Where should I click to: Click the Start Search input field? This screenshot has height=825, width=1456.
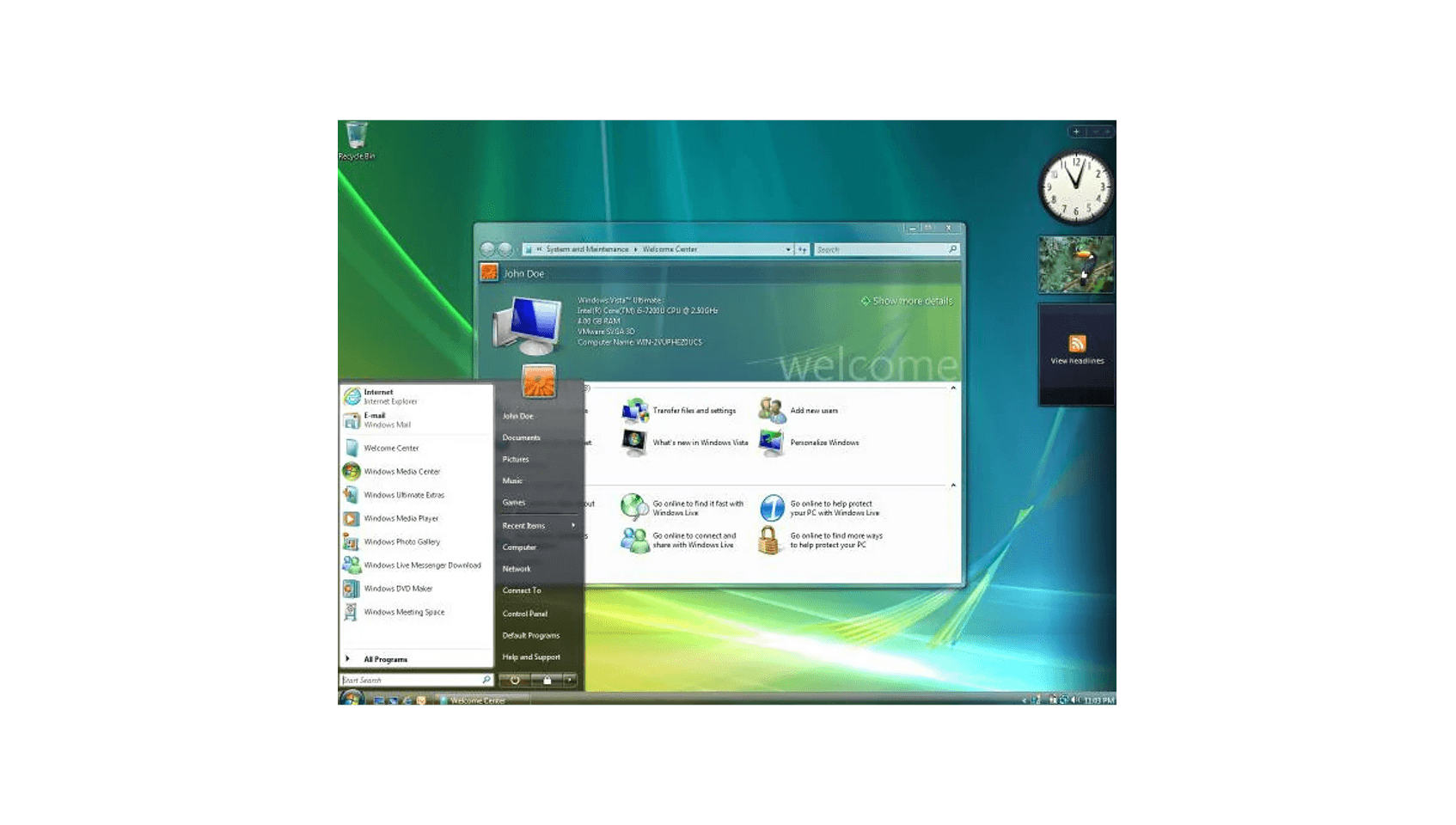point(410,680)
